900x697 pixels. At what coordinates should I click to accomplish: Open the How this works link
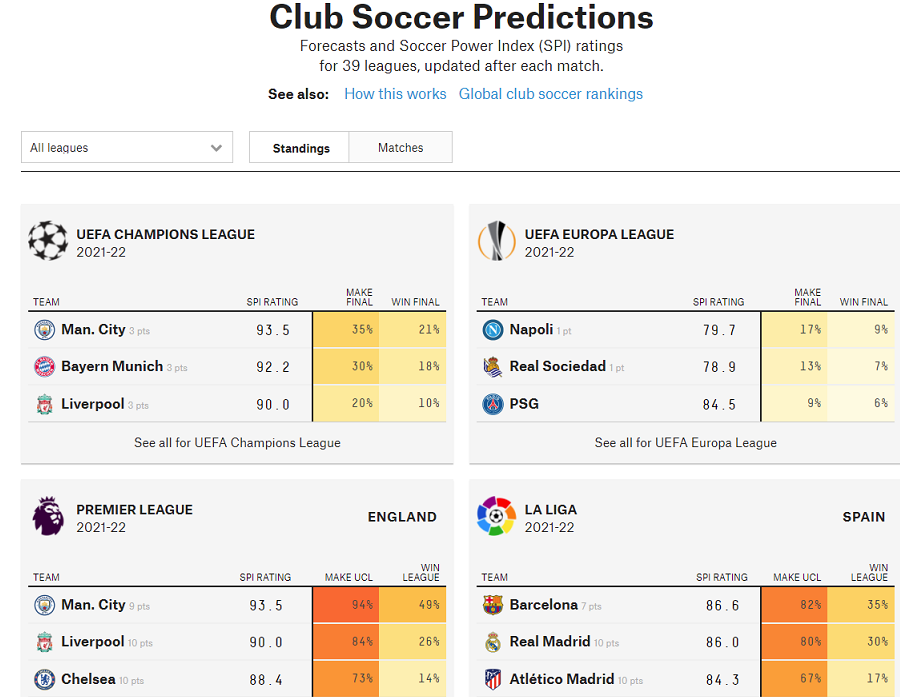click(x=395, y=94)
